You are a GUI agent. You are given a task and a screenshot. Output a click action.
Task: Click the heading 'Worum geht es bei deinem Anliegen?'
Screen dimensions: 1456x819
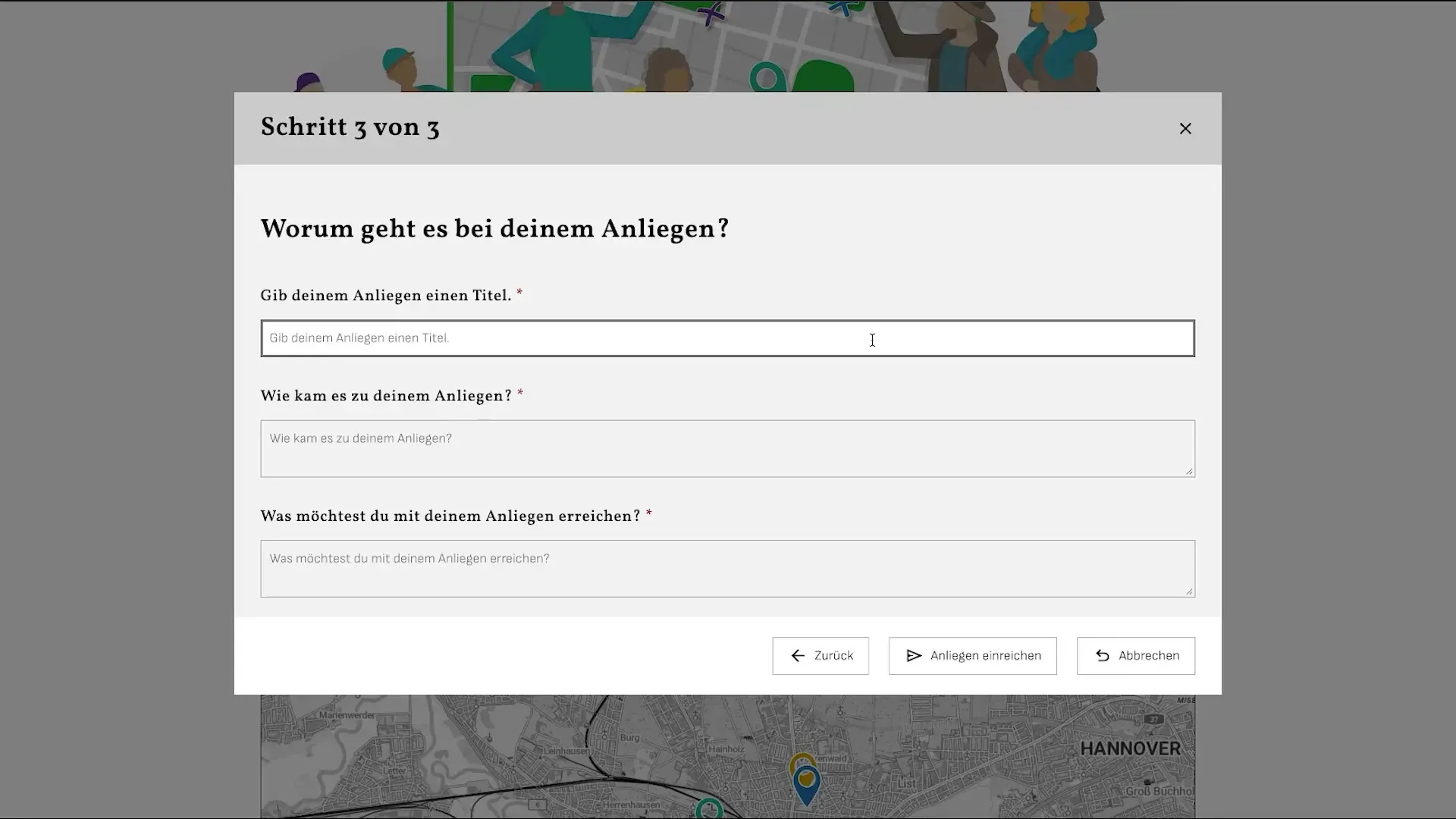494,229
